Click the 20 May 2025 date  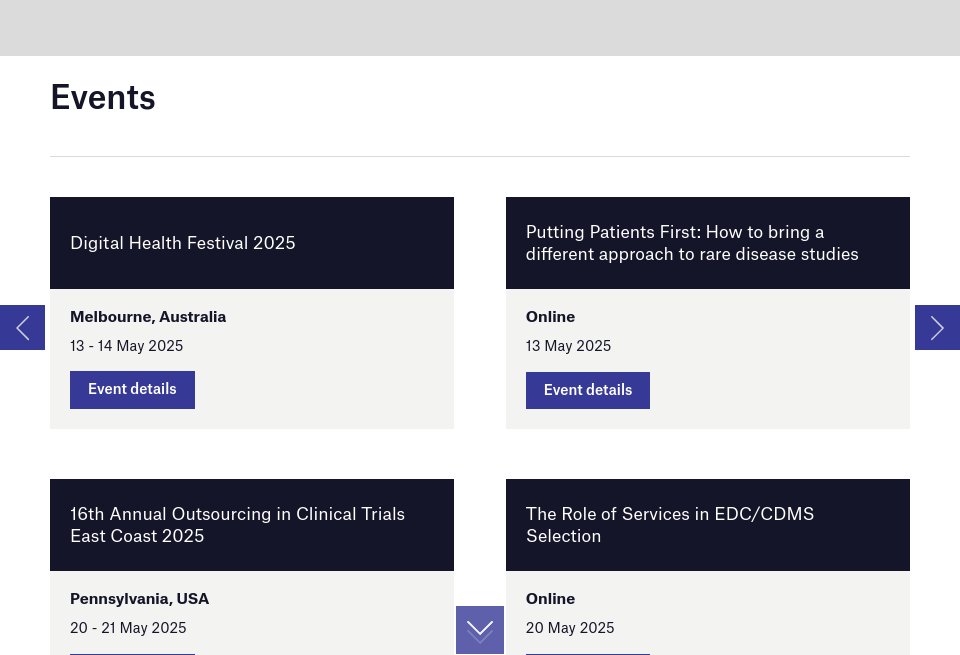click(x=570, y=628)
